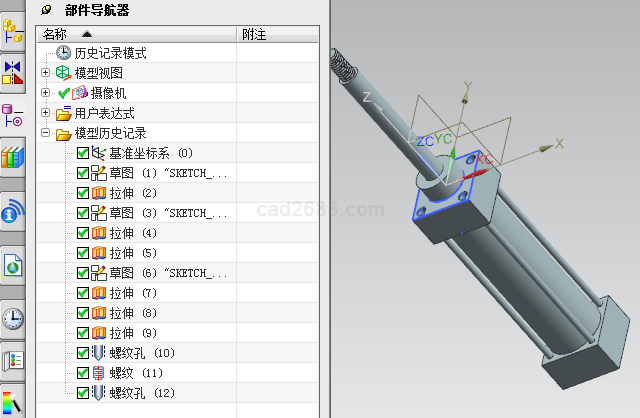Click the 历史记录模式 clock icon

point(64,53)
